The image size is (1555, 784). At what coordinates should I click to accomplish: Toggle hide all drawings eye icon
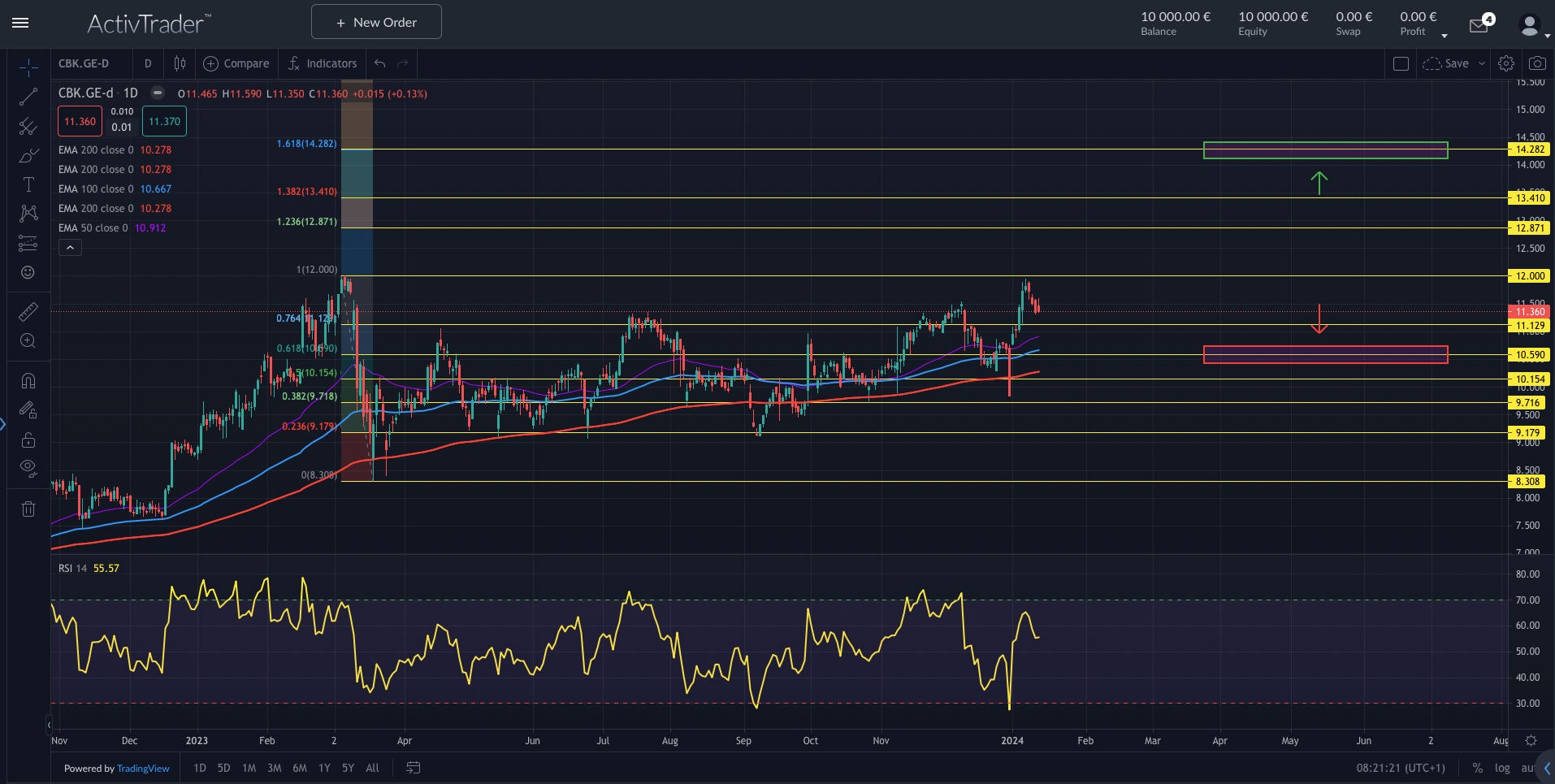coord(28,468)
